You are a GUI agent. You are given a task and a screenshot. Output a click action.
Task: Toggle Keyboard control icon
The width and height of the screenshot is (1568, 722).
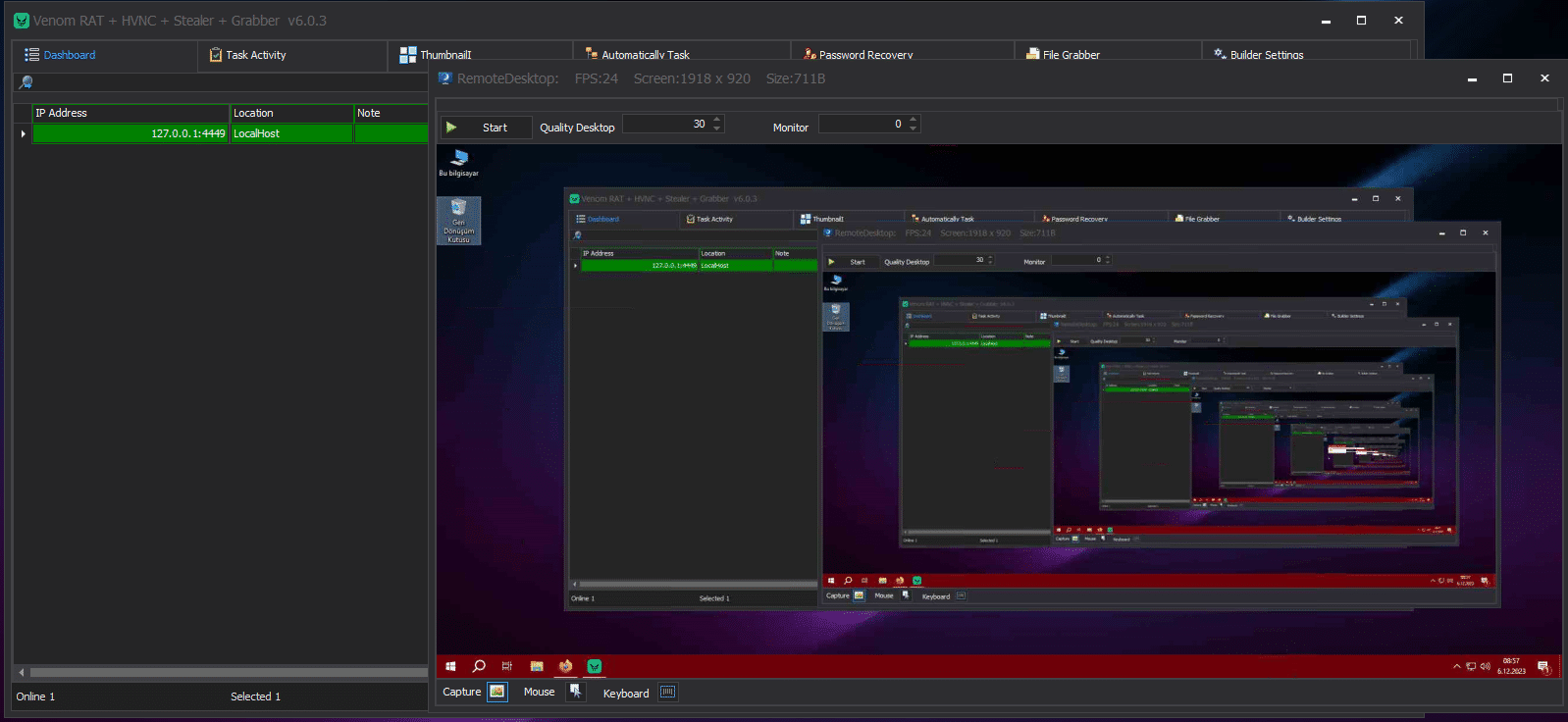tap(667, 693)
